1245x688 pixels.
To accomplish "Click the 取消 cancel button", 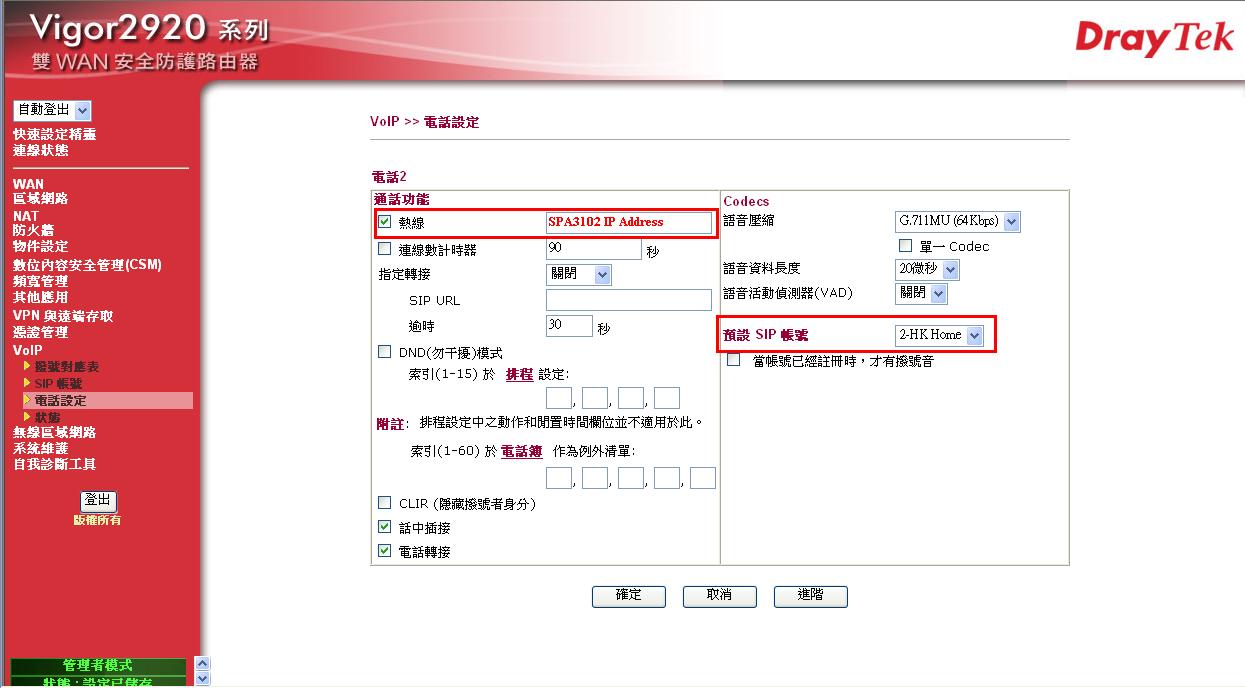I will click(x=720, y=596).
